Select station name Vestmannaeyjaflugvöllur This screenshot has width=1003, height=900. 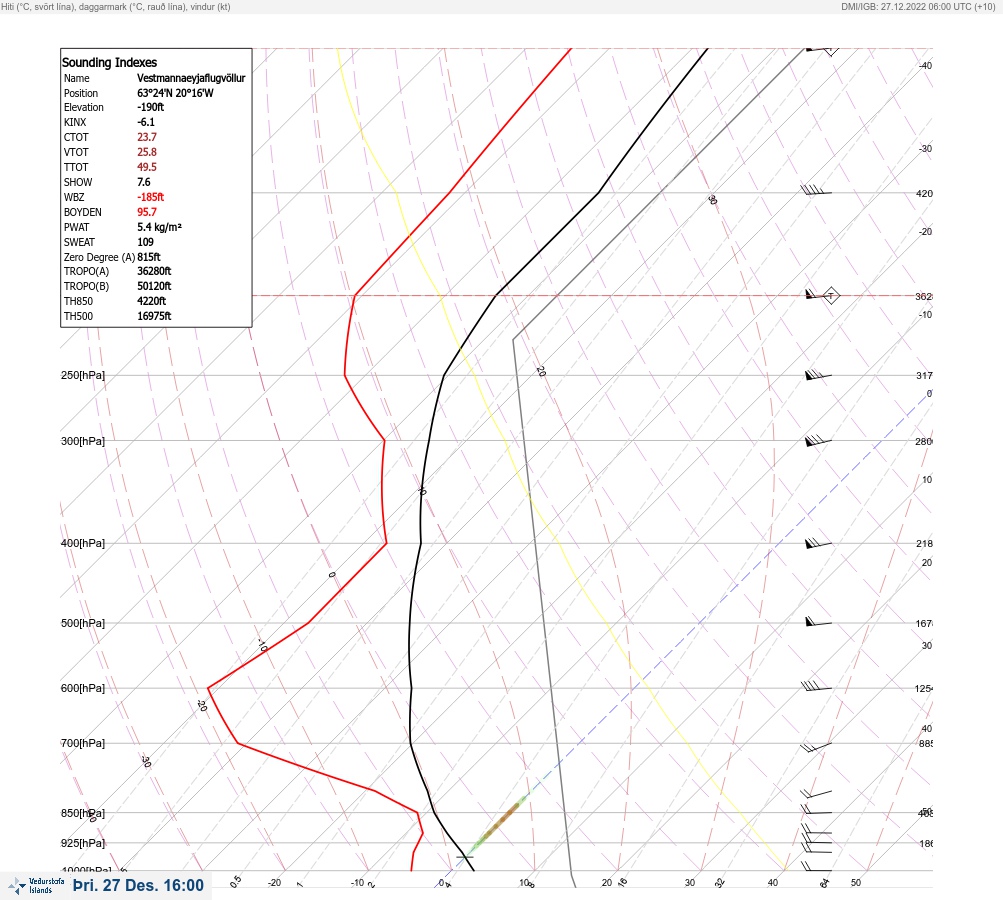pos(191,78)
